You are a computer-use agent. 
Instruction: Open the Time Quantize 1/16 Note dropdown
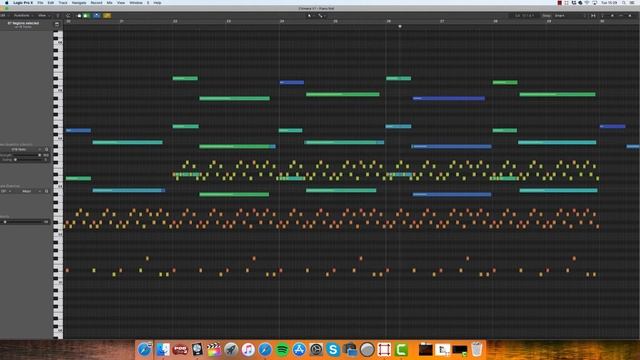tap(22, 149)
